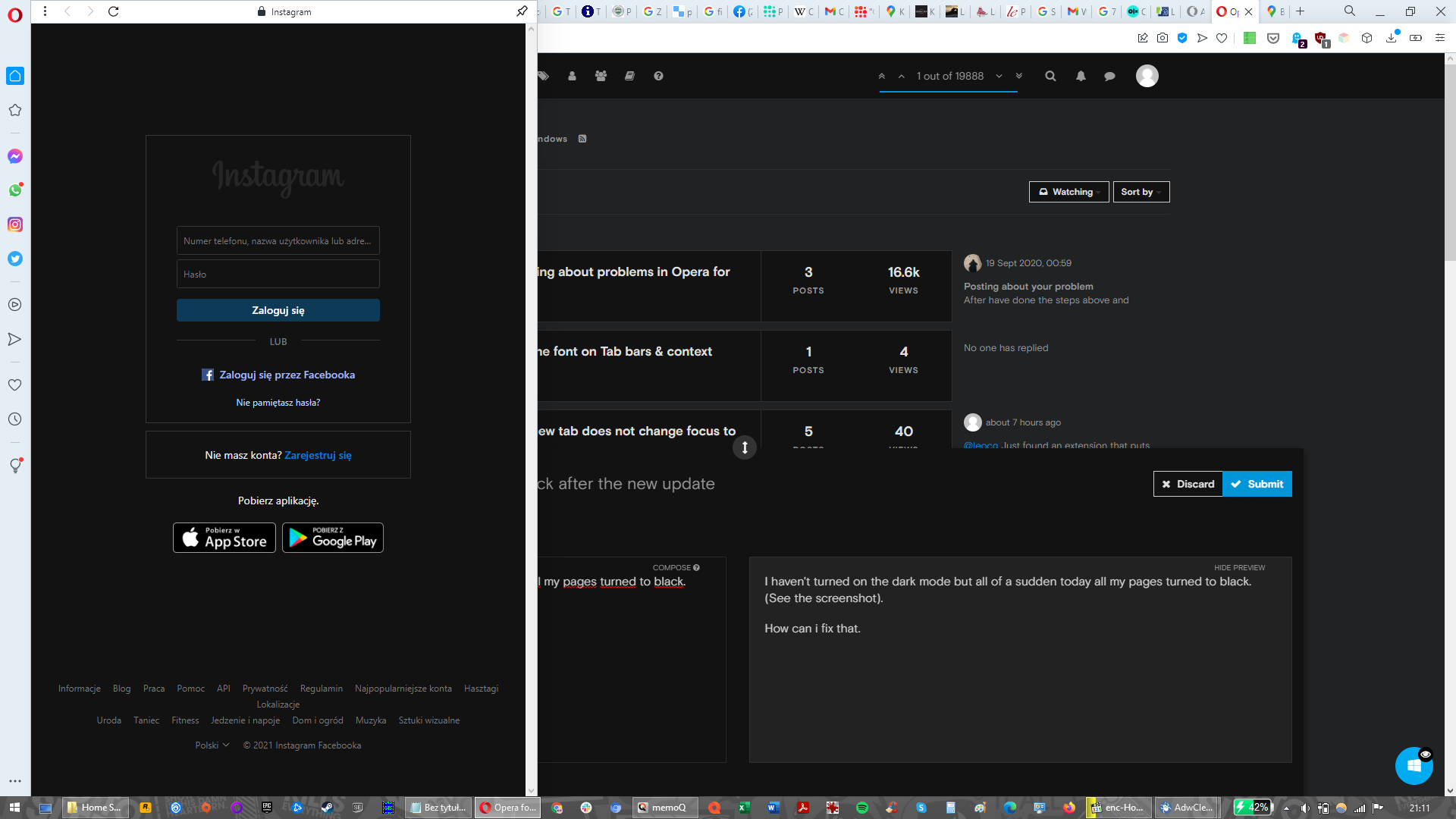Go to previous page single-up arrow

click(902, 76)
